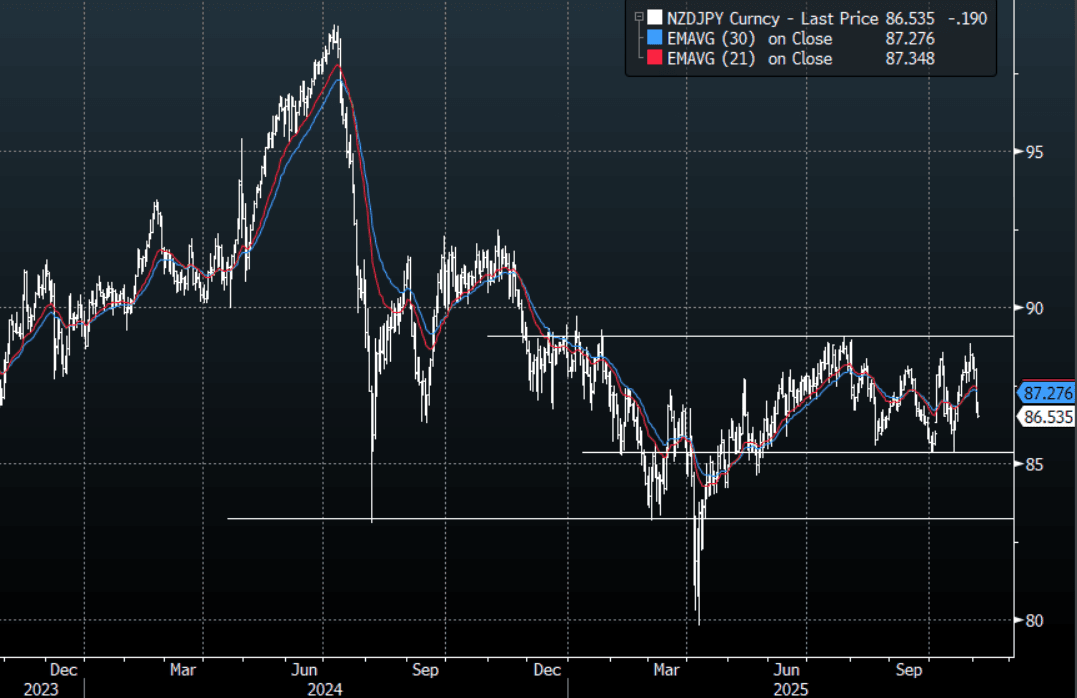Click the blue EMAVG (30) color swatch
The image size is (1077, 698).
click(x=655, y=39)
